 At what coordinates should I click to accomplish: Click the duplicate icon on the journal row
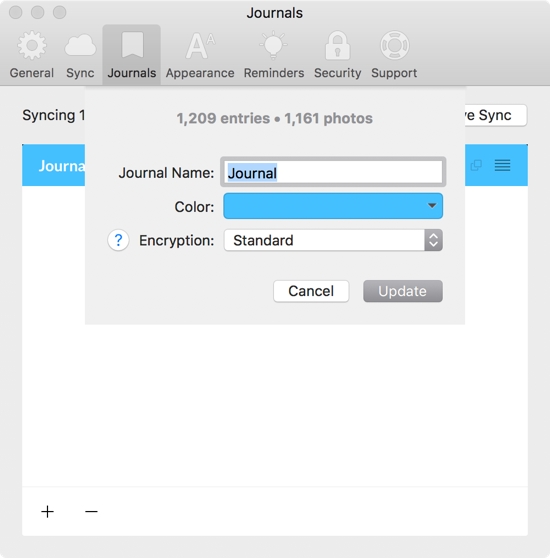click(476, 165)
